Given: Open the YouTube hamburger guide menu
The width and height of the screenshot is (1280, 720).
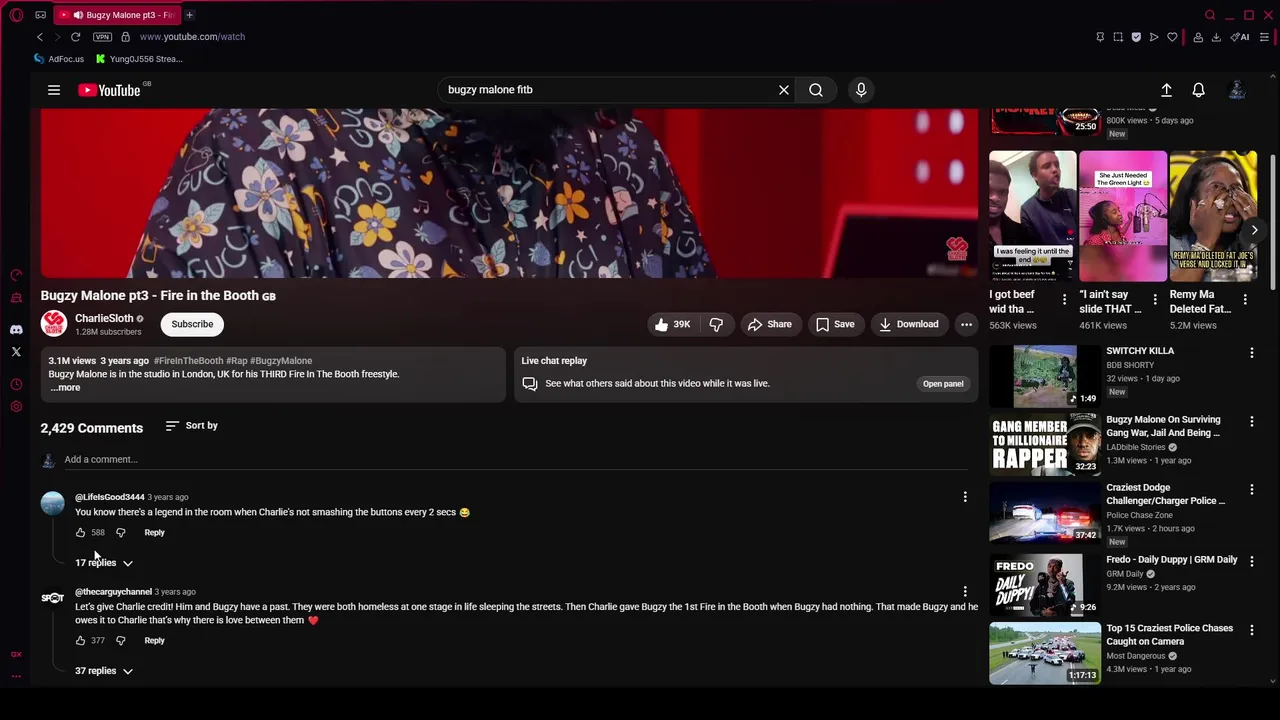Looking at the screenshot, I should click(x=54, y=90).
